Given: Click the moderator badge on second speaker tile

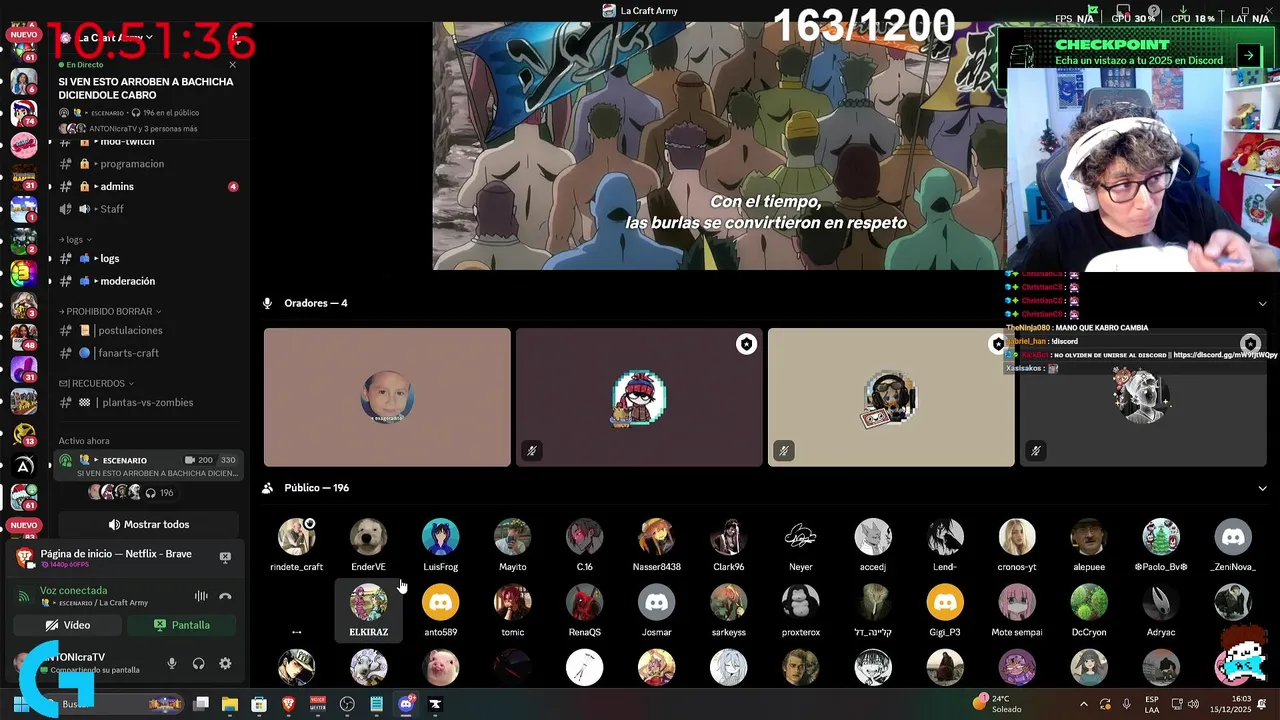Looking at the screenshot, I should point(746,344).
